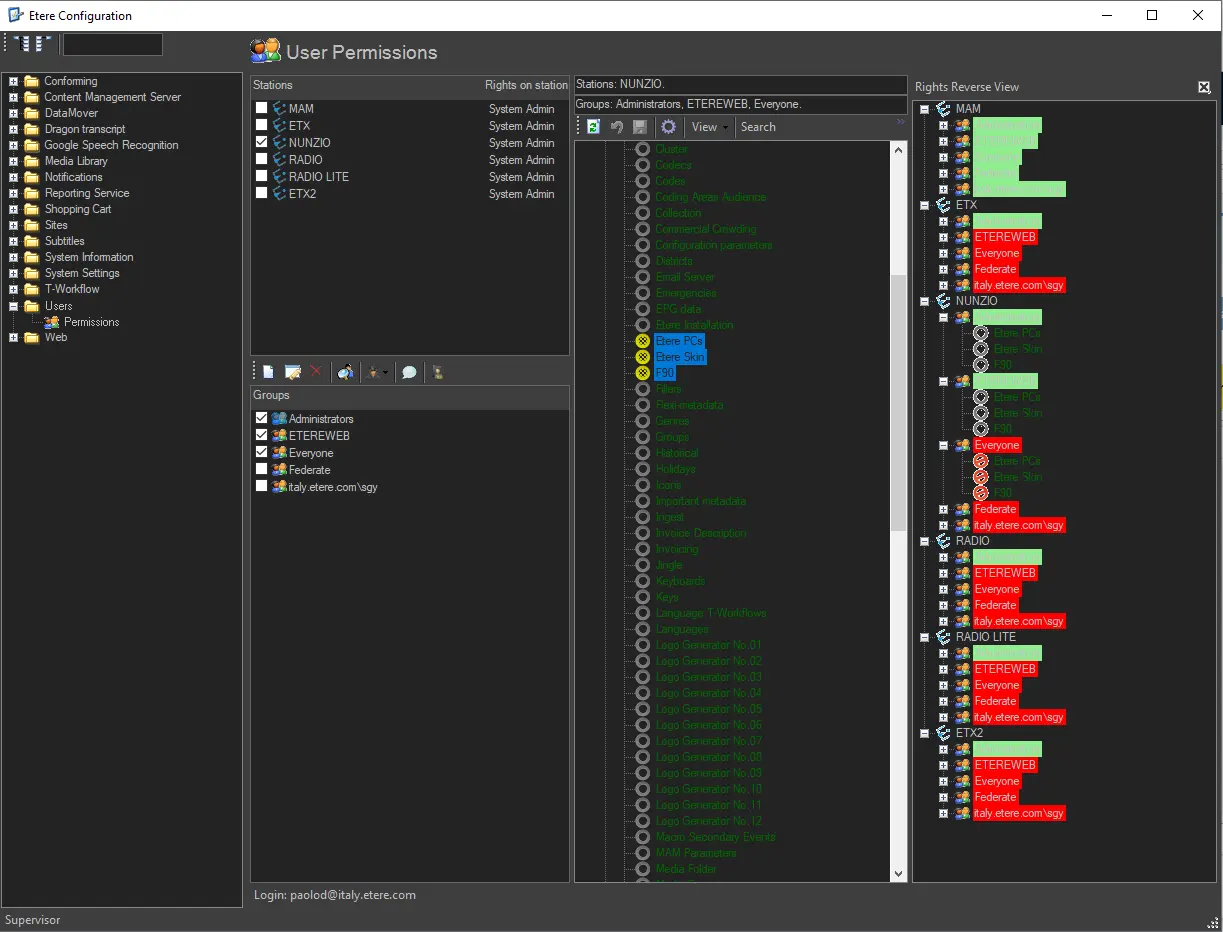Open the View dropdown menu
Screen dimensions: 1223x932
(710, 127)
